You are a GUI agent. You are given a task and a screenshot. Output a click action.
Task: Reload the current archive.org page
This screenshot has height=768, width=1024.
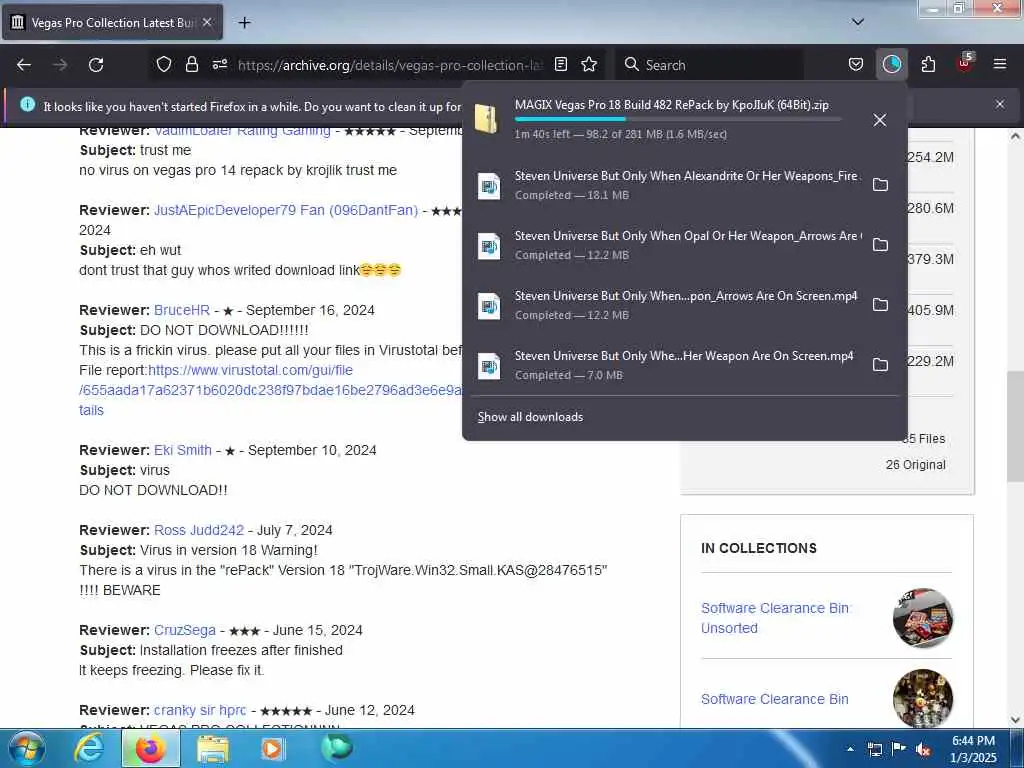pos(96,65)
